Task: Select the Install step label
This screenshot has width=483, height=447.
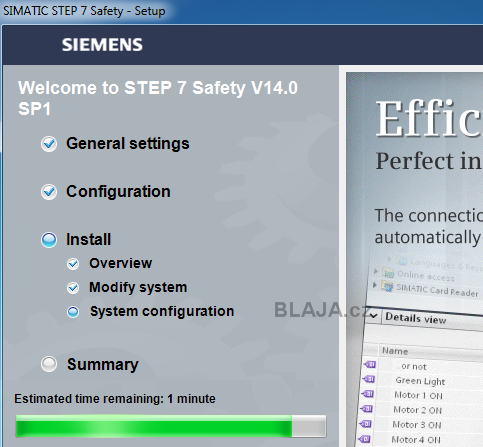Action: point(88,239)
